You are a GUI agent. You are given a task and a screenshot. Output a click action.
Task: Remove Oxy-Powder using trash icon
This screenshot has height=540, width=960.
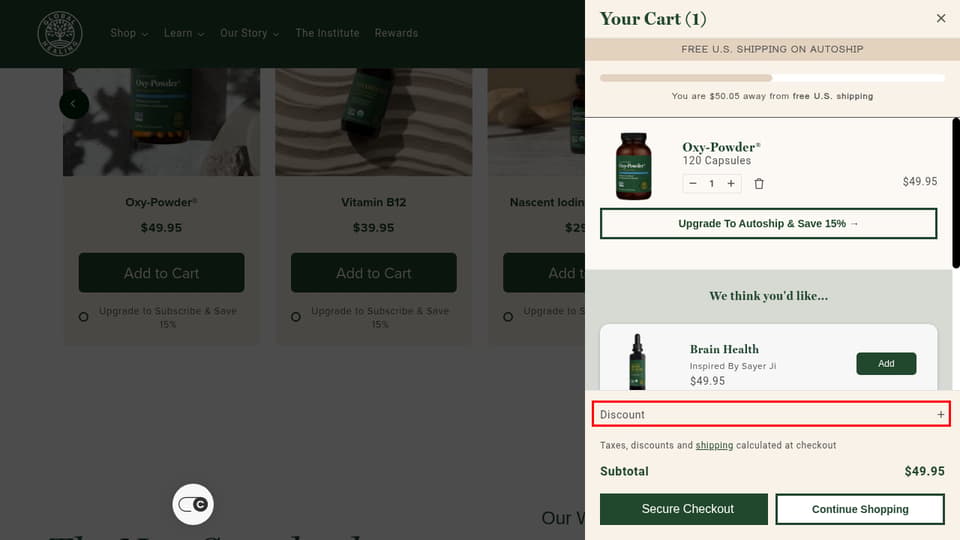[759, 184]
